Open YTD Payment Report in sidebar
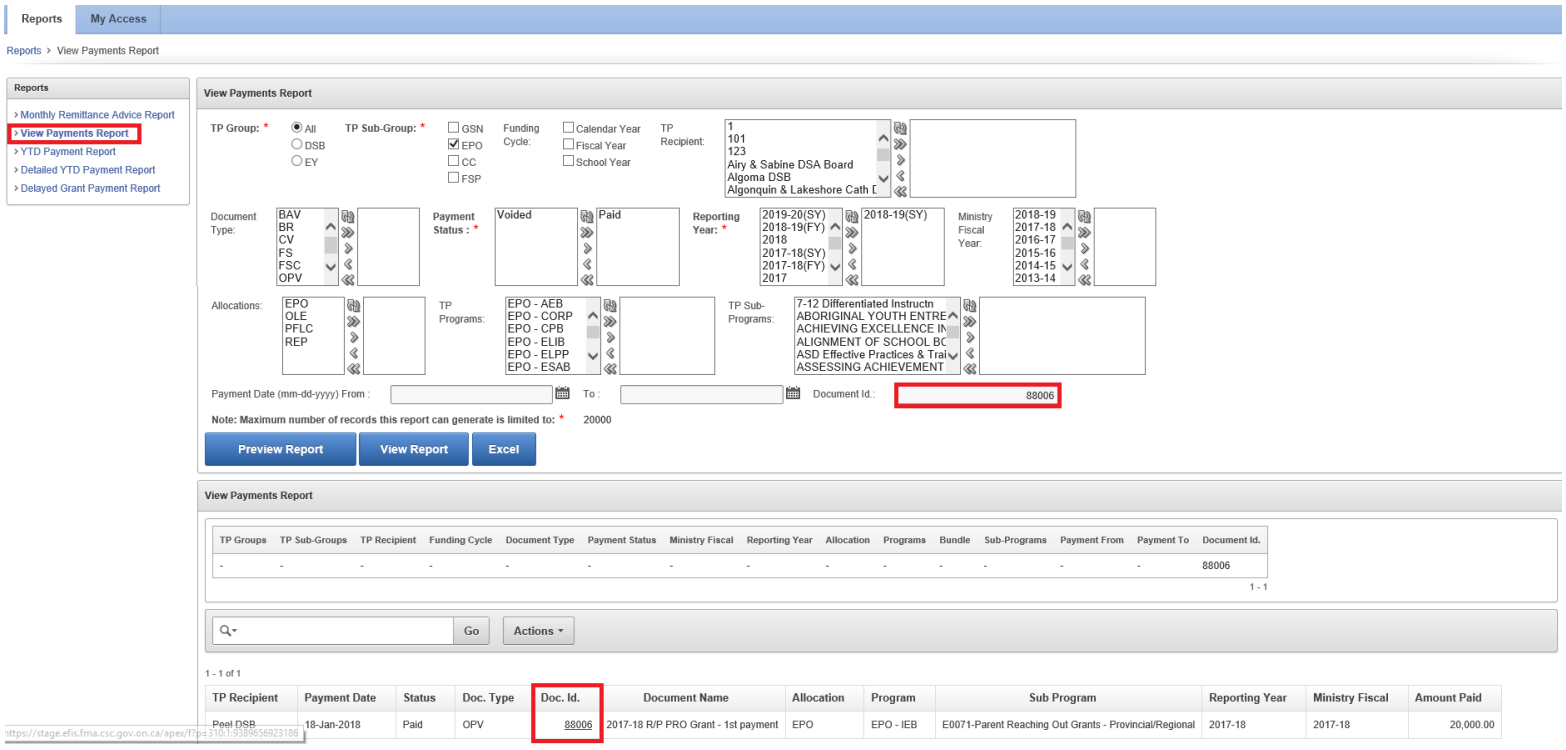 pyautogui.click(x=68, y=152)
